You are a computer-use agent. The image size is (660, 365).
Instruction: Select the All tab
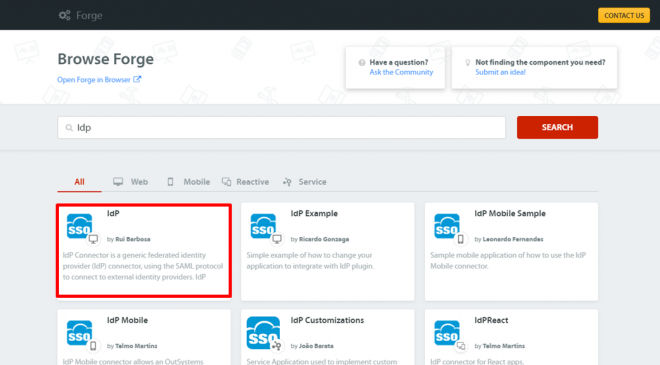tap(79, 182)
